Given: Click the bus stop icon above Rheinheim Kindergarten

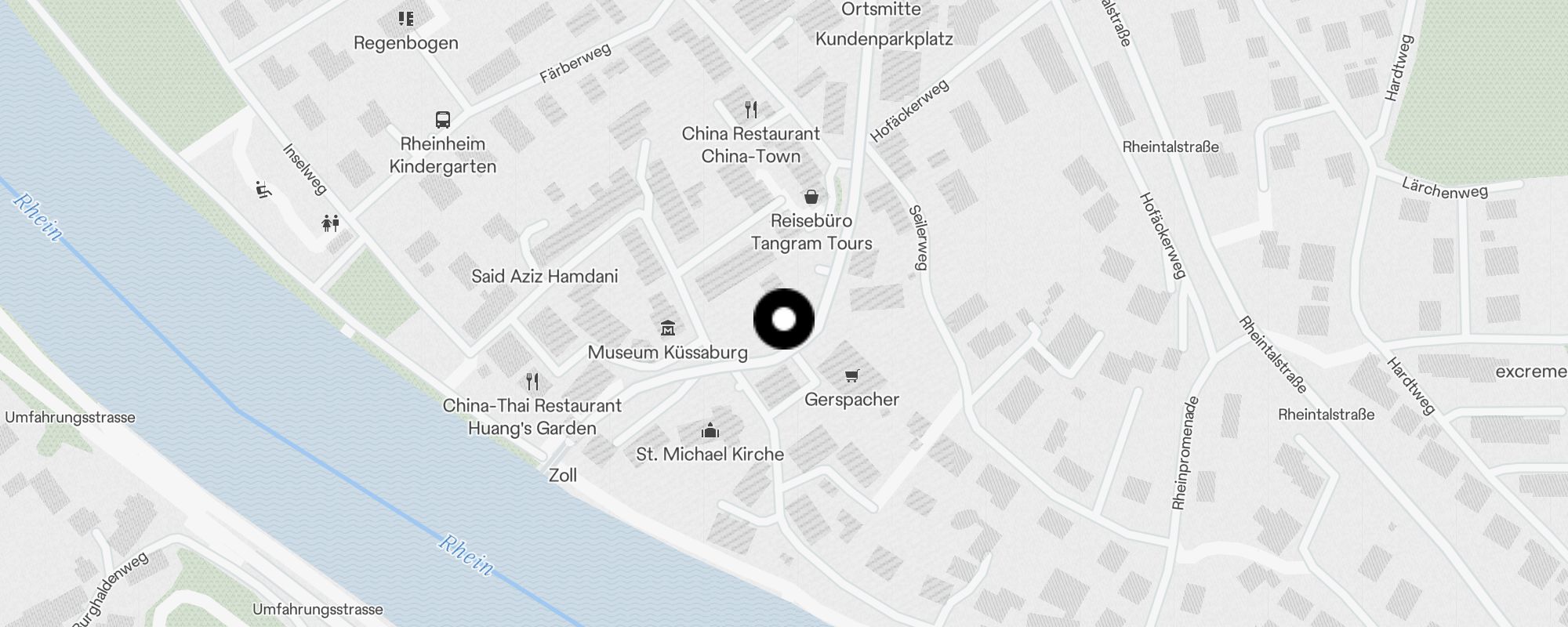Looking at the screenshot, I should tap(443, 120).
